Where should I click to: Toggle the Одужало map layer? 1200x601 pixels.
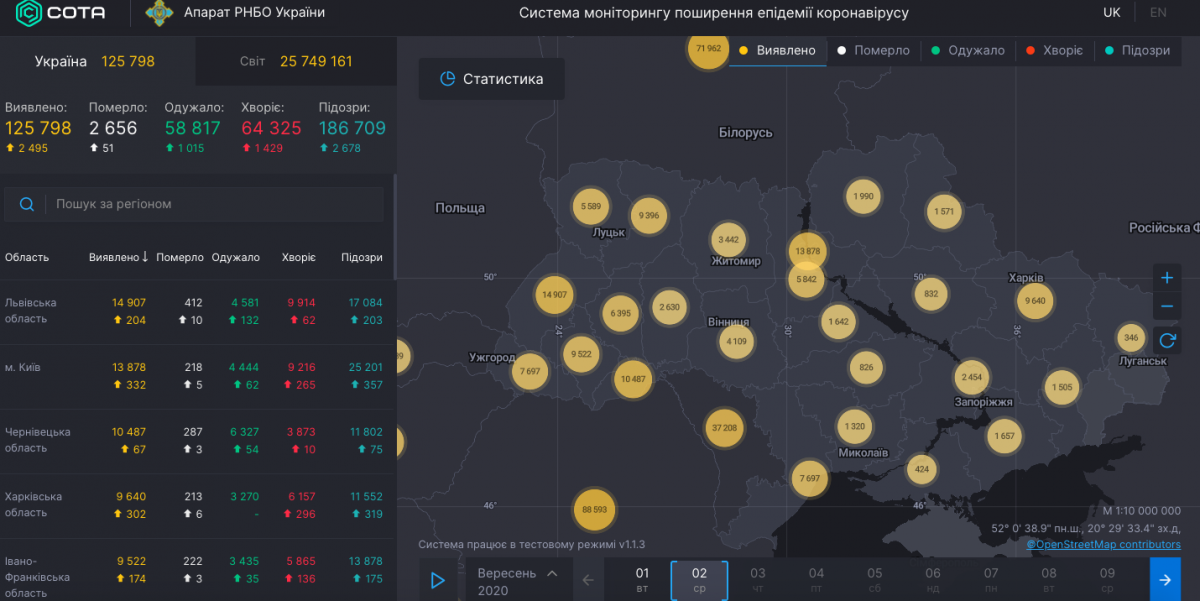pos(967,50)
